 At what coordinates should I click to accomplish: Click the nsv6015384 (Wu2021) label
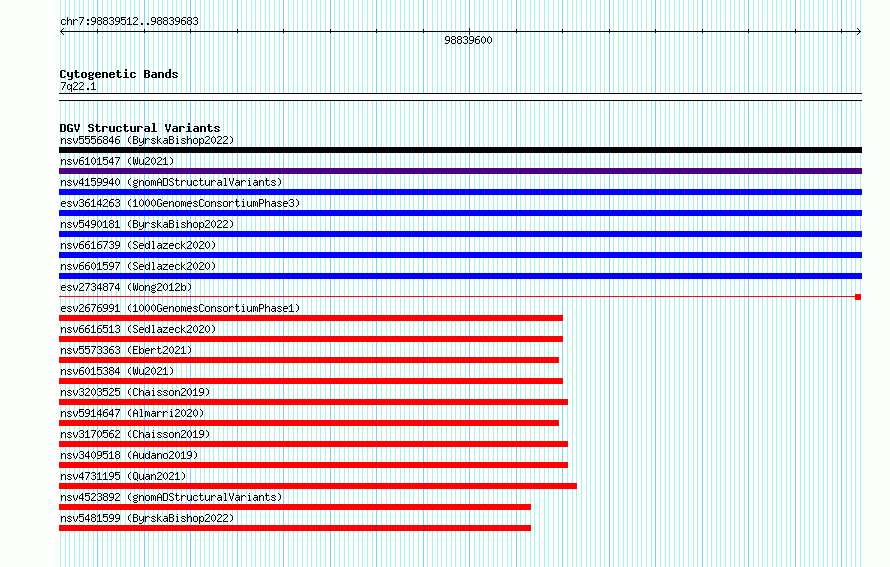[x=117, y=371]
